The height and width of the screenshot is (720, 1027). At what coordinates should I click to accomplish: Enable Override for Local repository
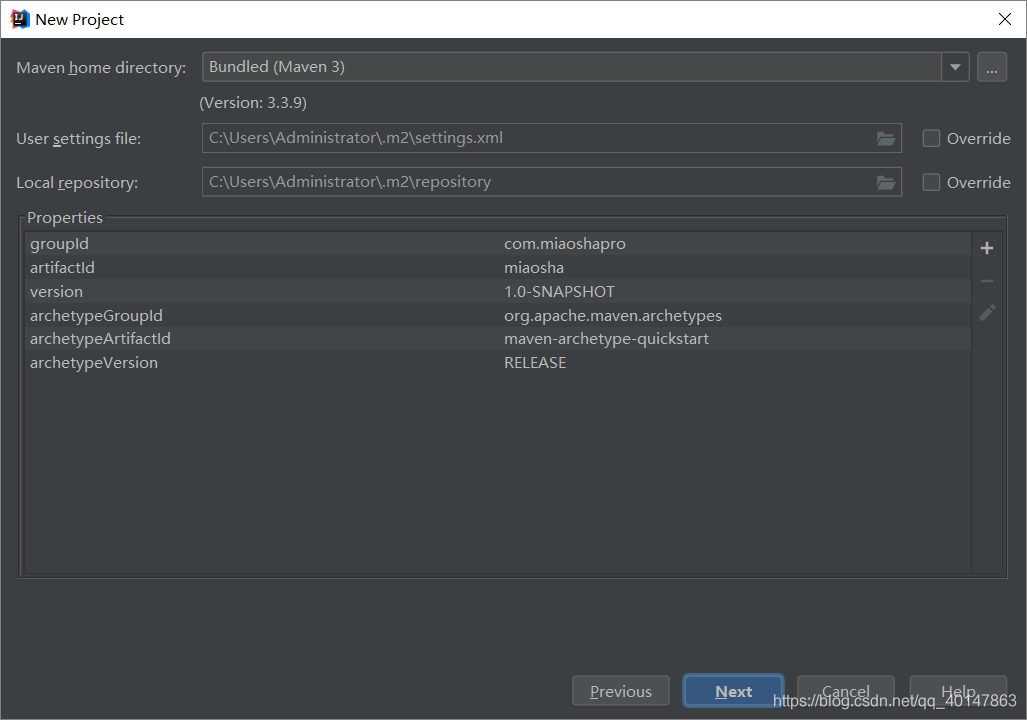click(931, 182)
